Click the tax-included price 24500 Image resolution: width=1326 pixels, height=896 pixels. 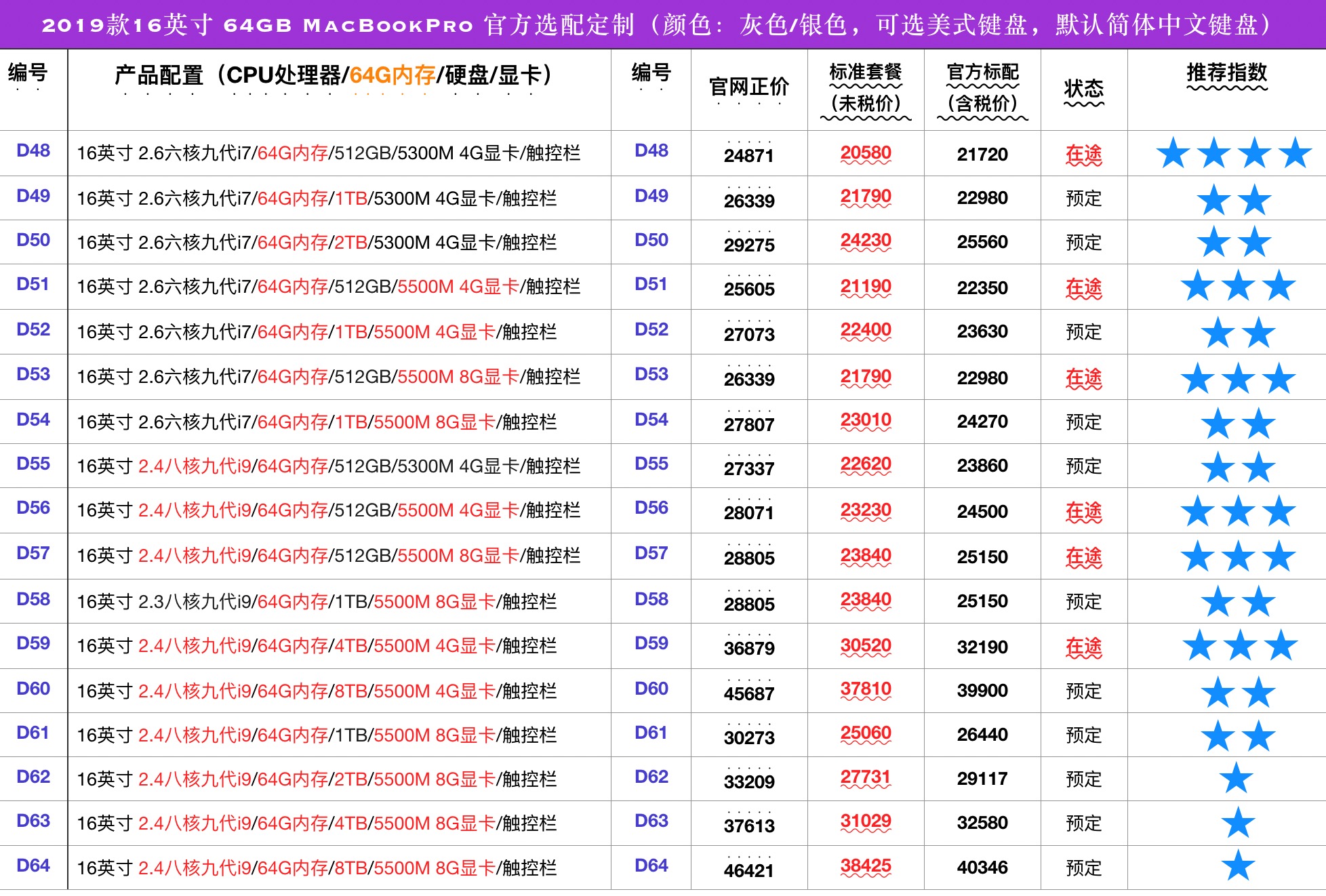(x=982, y=512)
